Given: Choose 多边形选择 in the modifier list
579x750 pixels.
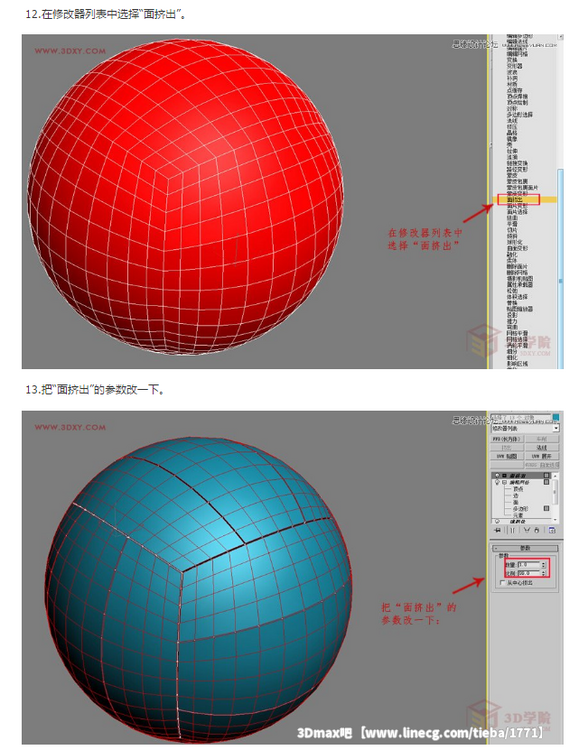Looking at the screenshot, I should (520, 115).
